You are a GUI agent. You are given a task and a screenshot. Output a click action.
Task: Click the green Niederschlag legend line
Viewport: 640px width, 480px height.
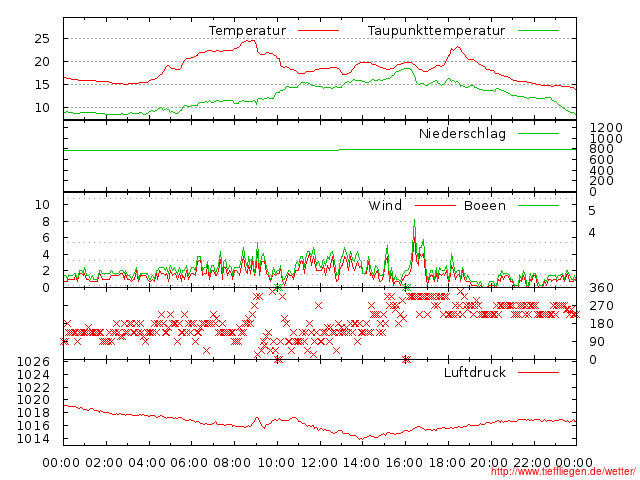pos(538,133)
